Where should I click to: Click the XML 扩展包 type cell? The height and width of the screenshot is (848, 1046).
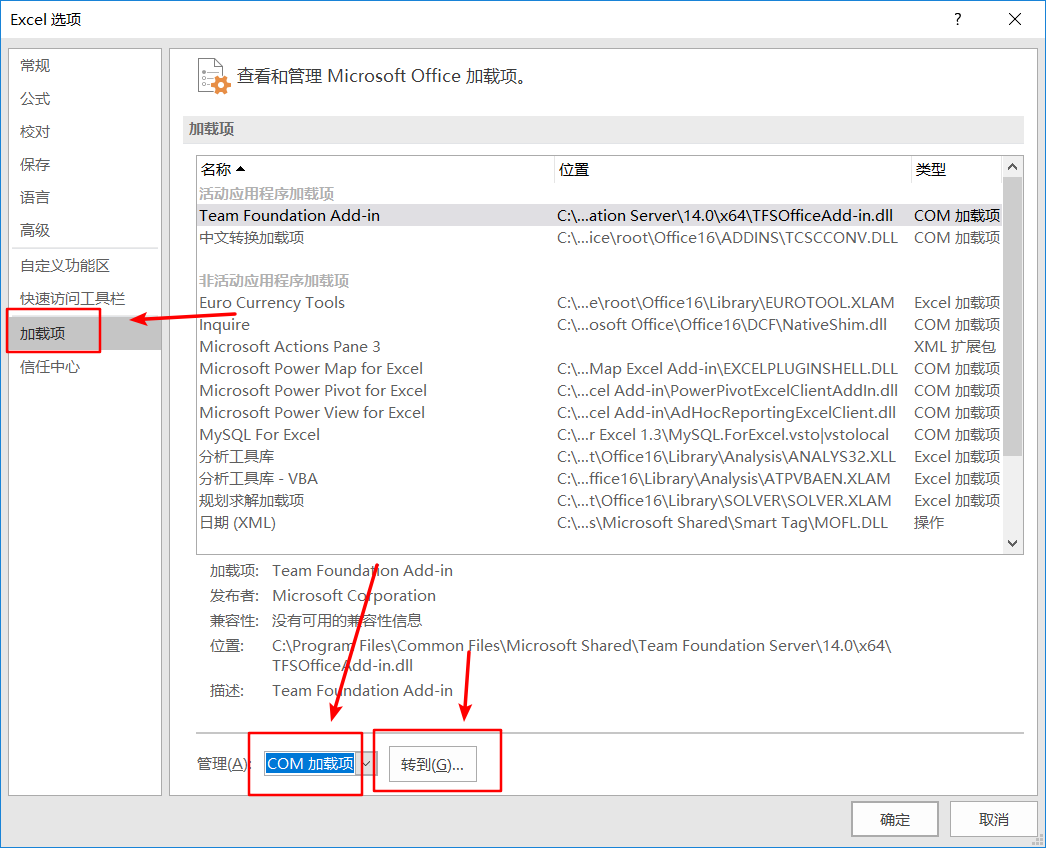click(x=955, y=347)
